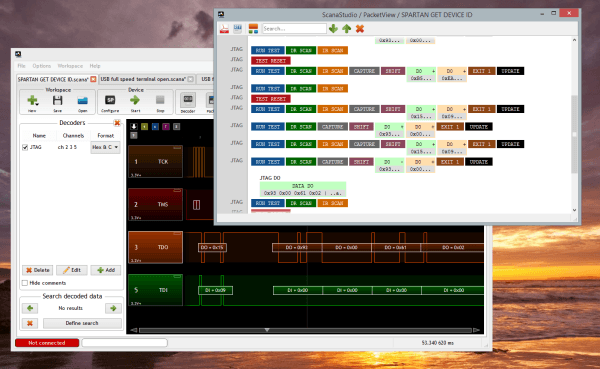The image size is (600, 369).
Task: Export PacketView to PDF icon
Action: pyautogui.click(x=224, y=28)
